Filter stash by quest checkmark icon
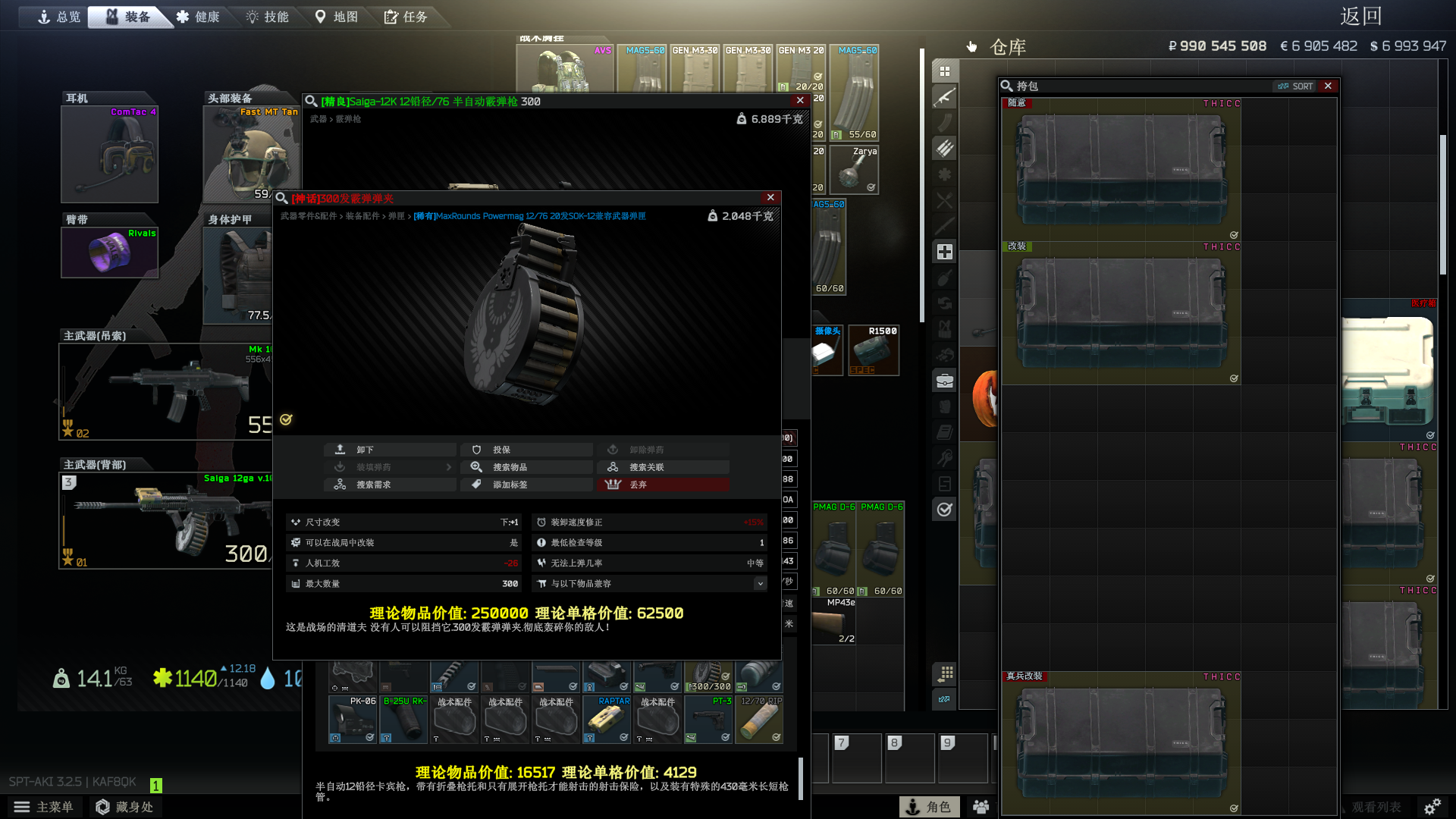The width and height of the screenshot is (1456, 819). click(x=945, y=510)
